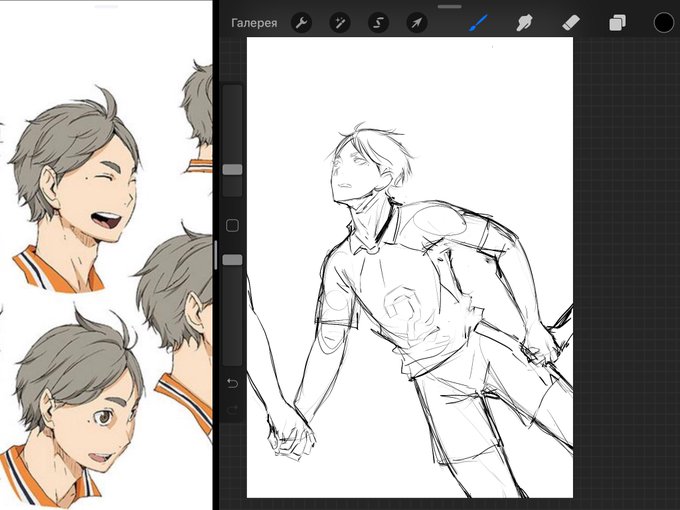The image size is (680, 510).
Task: Open the Gallery (Галерея) view
Action: point(254,23)
